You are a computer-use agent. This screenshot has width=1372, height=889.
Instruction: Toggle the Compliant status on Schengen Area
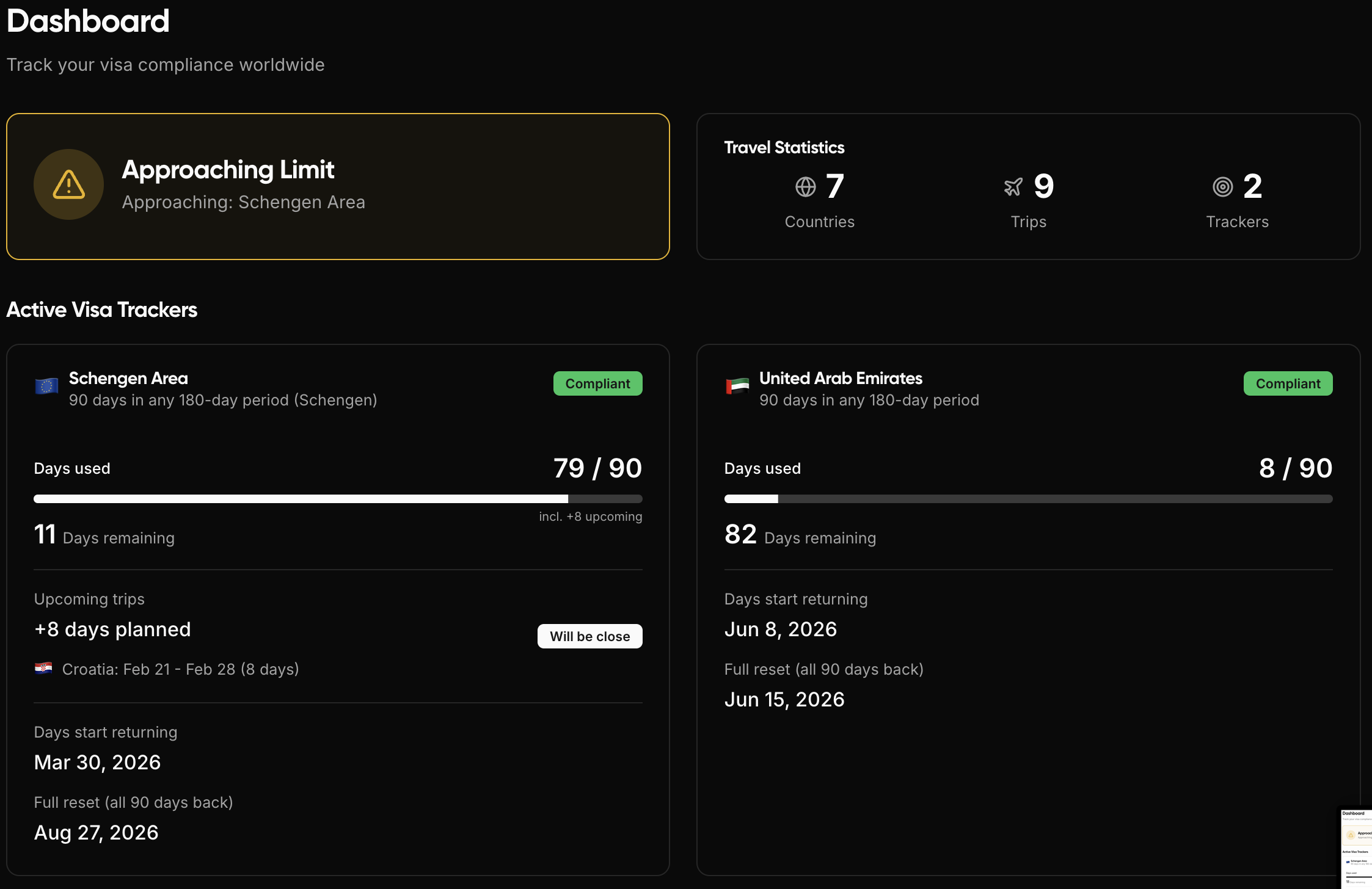coord(597,383)
